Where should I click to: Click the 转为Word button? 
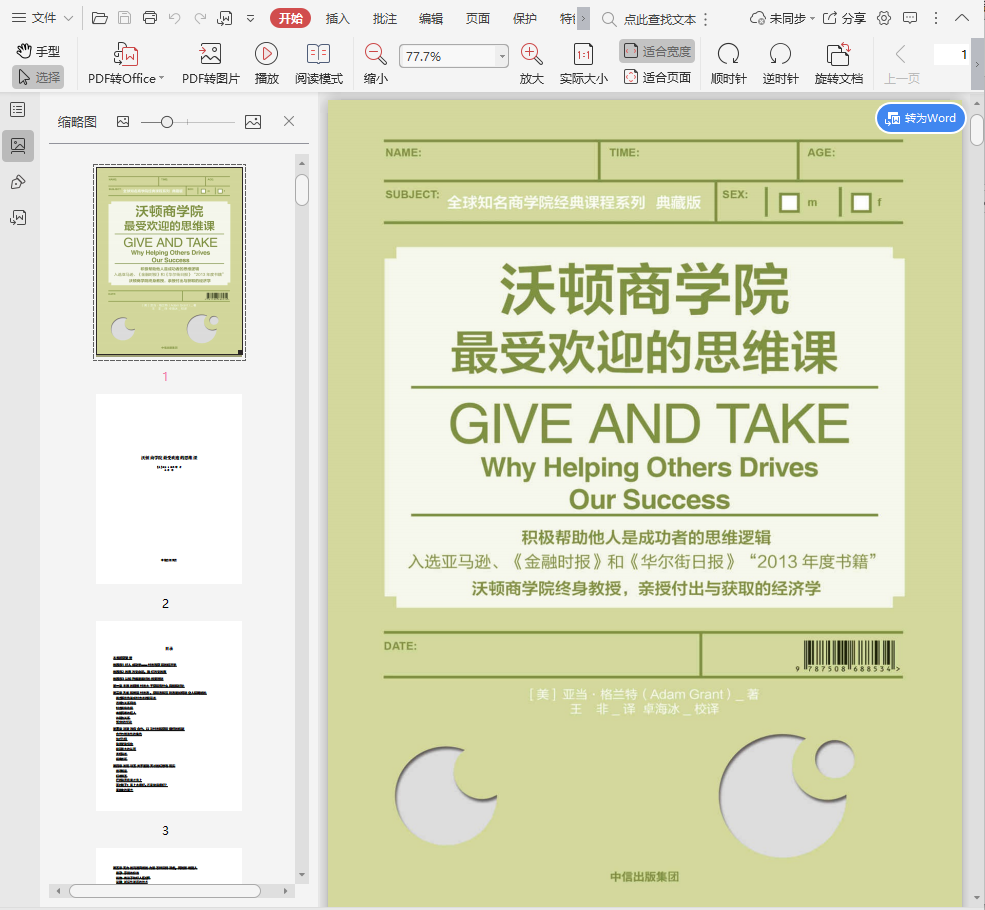pyautogui.click(x=921, y=118)
